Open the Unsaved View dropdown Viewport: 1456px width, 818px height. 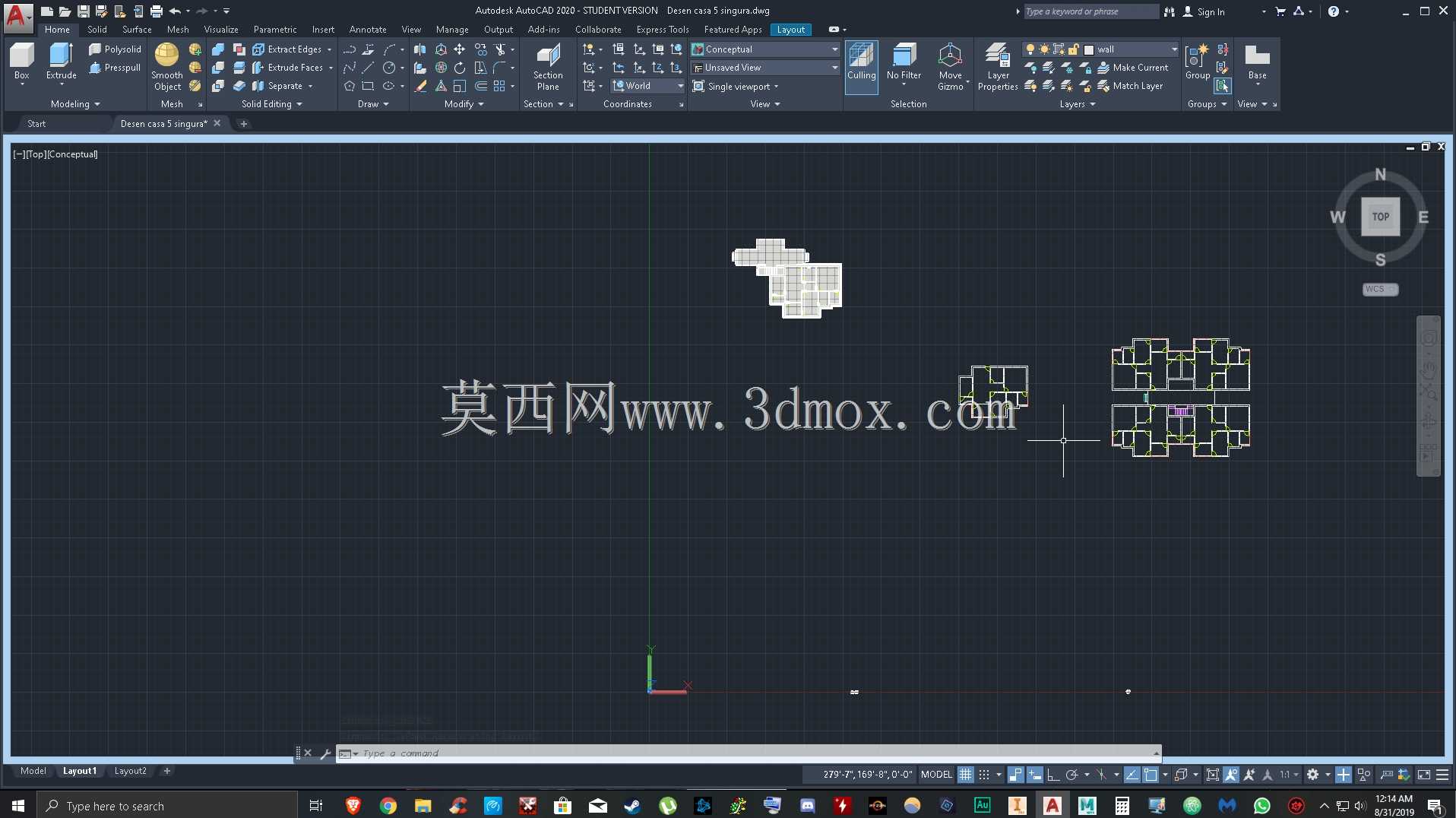(764, 68)
